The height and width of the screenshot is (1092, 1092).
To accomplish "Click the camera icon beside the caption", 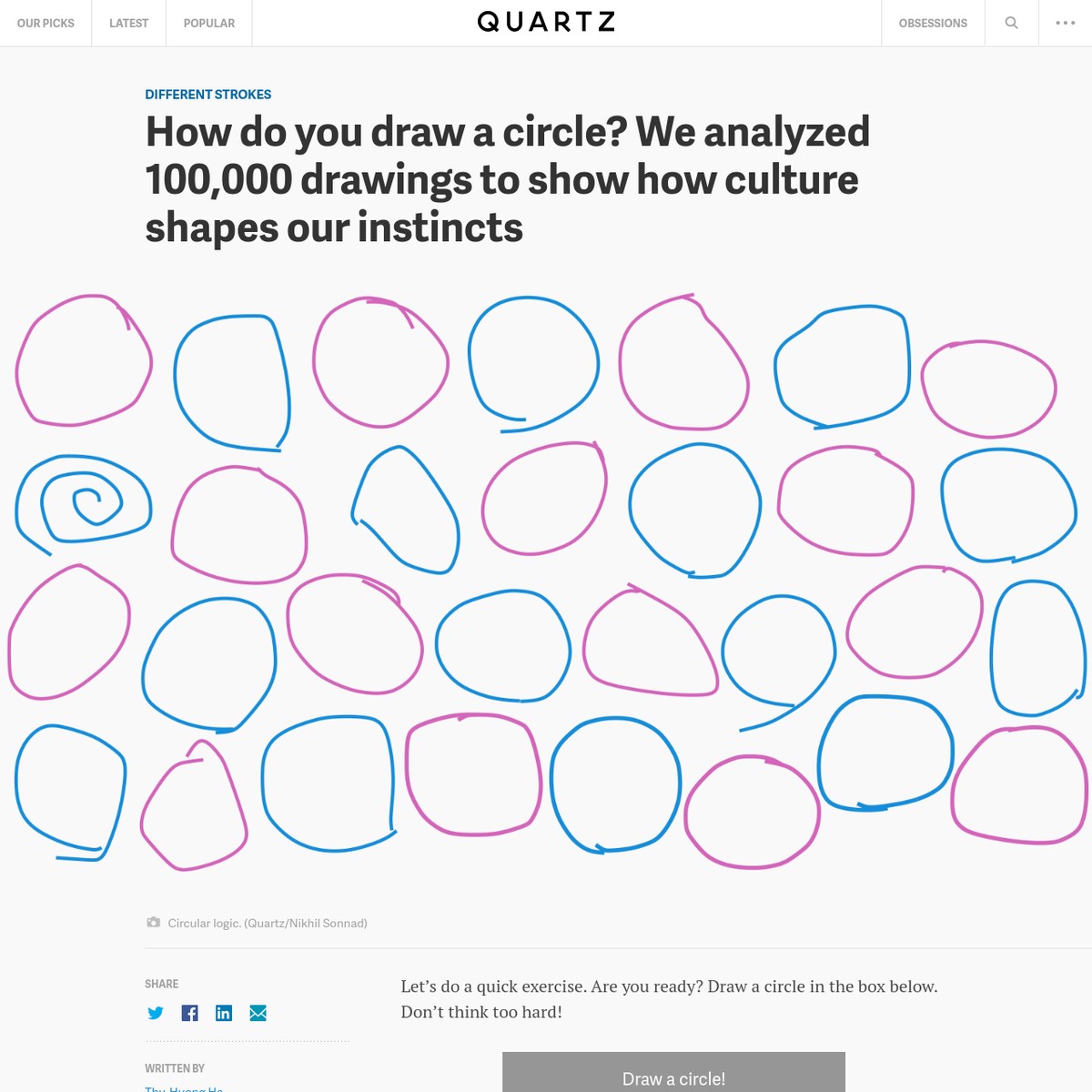I will click(x=153, y=923).
